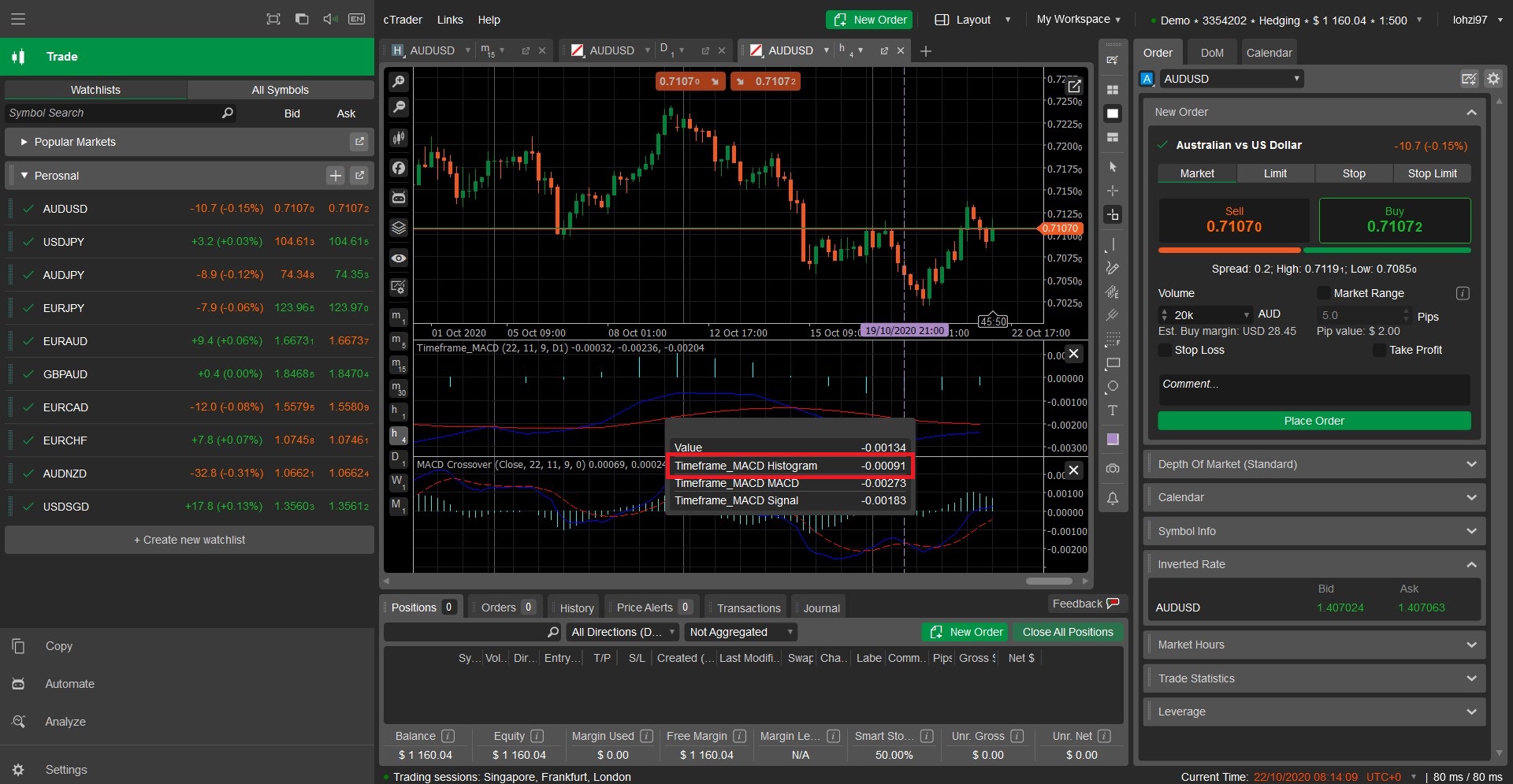Open the My Workspace dropdown

click(x=1079, y=20)
